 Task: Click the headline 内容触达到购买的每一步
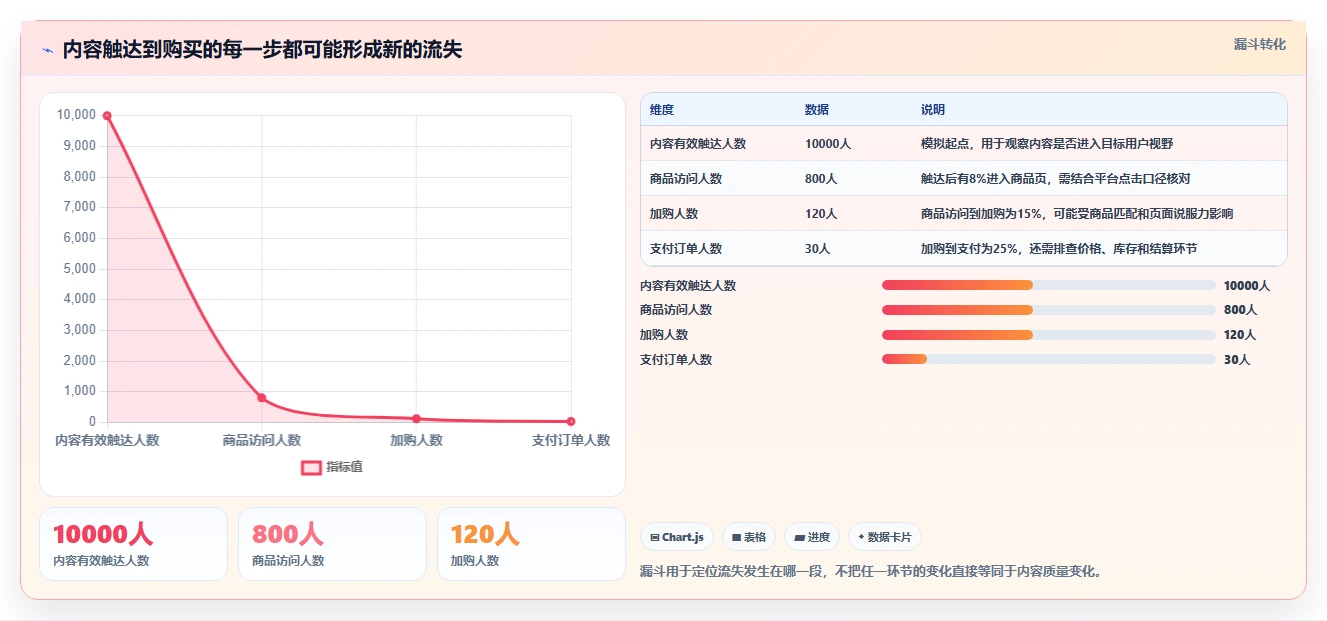[263, 50]
